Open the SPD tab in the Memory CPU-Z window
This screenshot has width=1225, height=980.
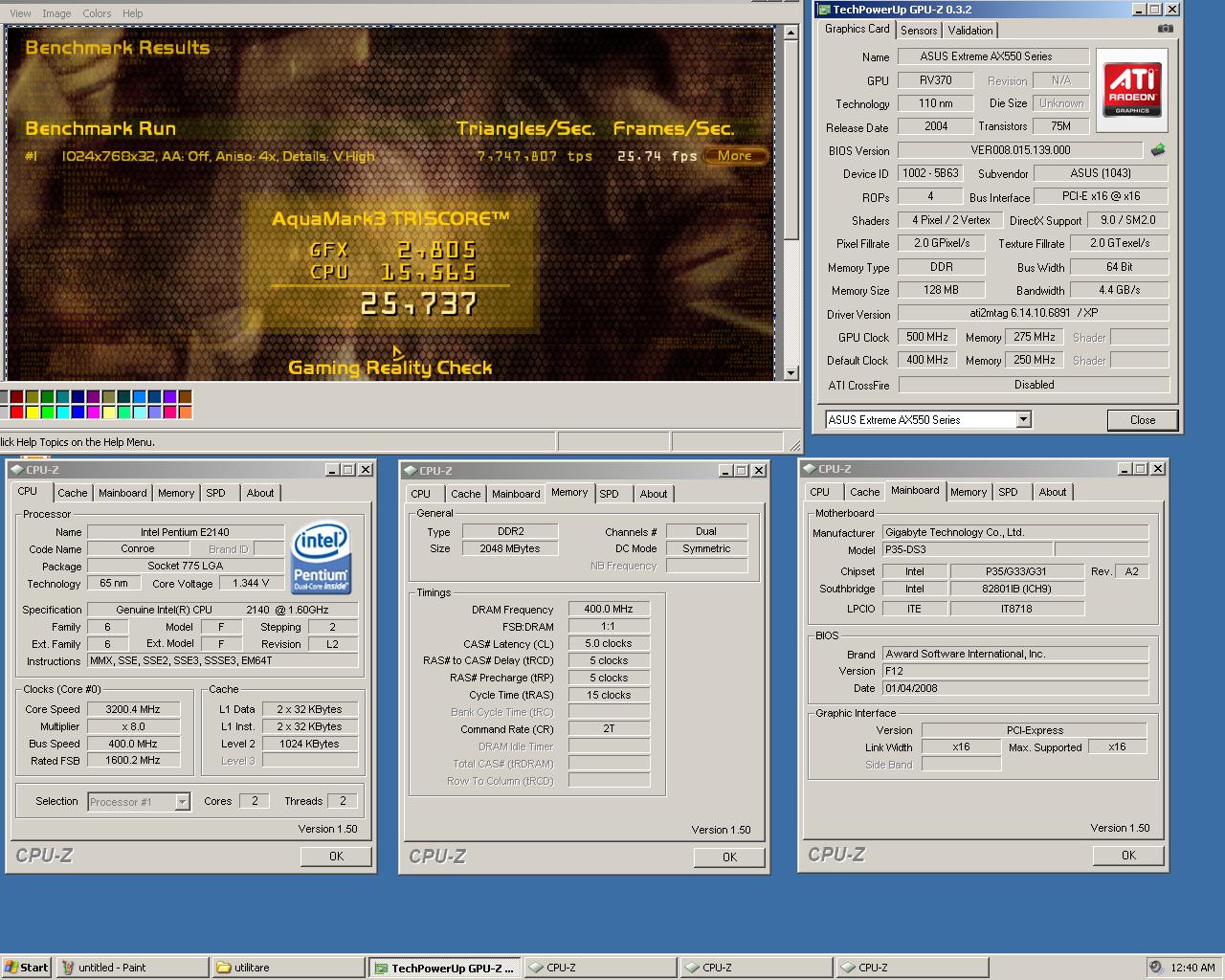pos(610,494)
